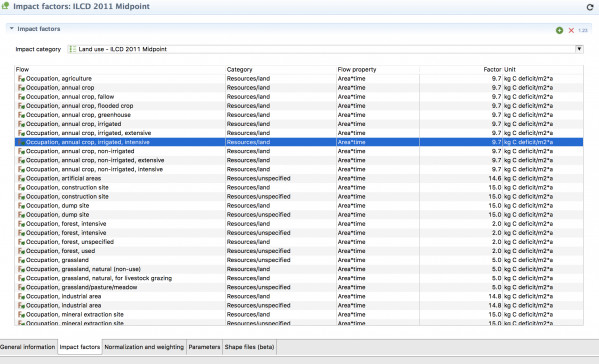Select the Impact factors tab
Image resolution: width=599 pixels, height=364 pixels.
coord(80,347)
